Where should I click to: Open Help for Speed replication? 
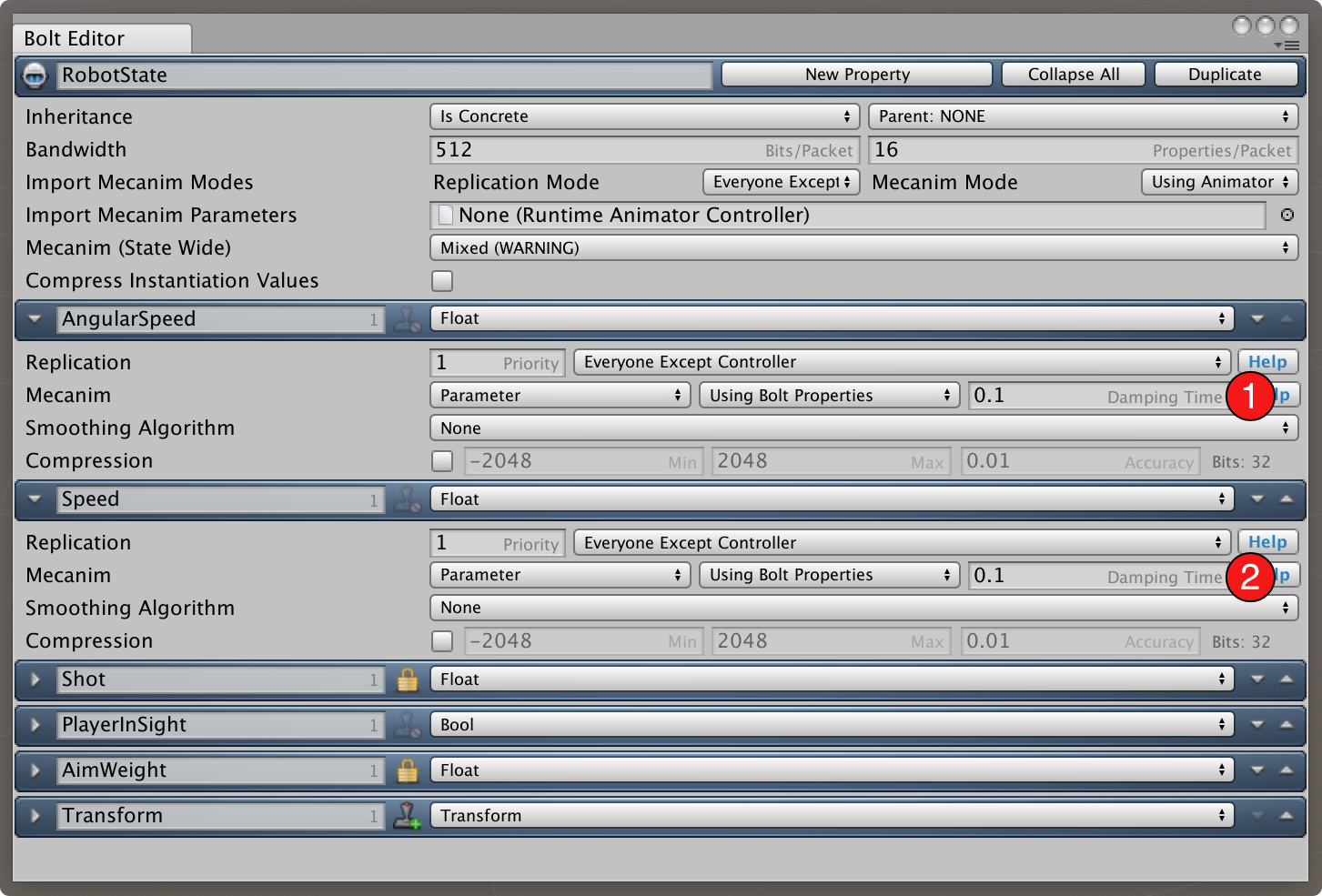pyautogui.click(x=1267, y=542)
